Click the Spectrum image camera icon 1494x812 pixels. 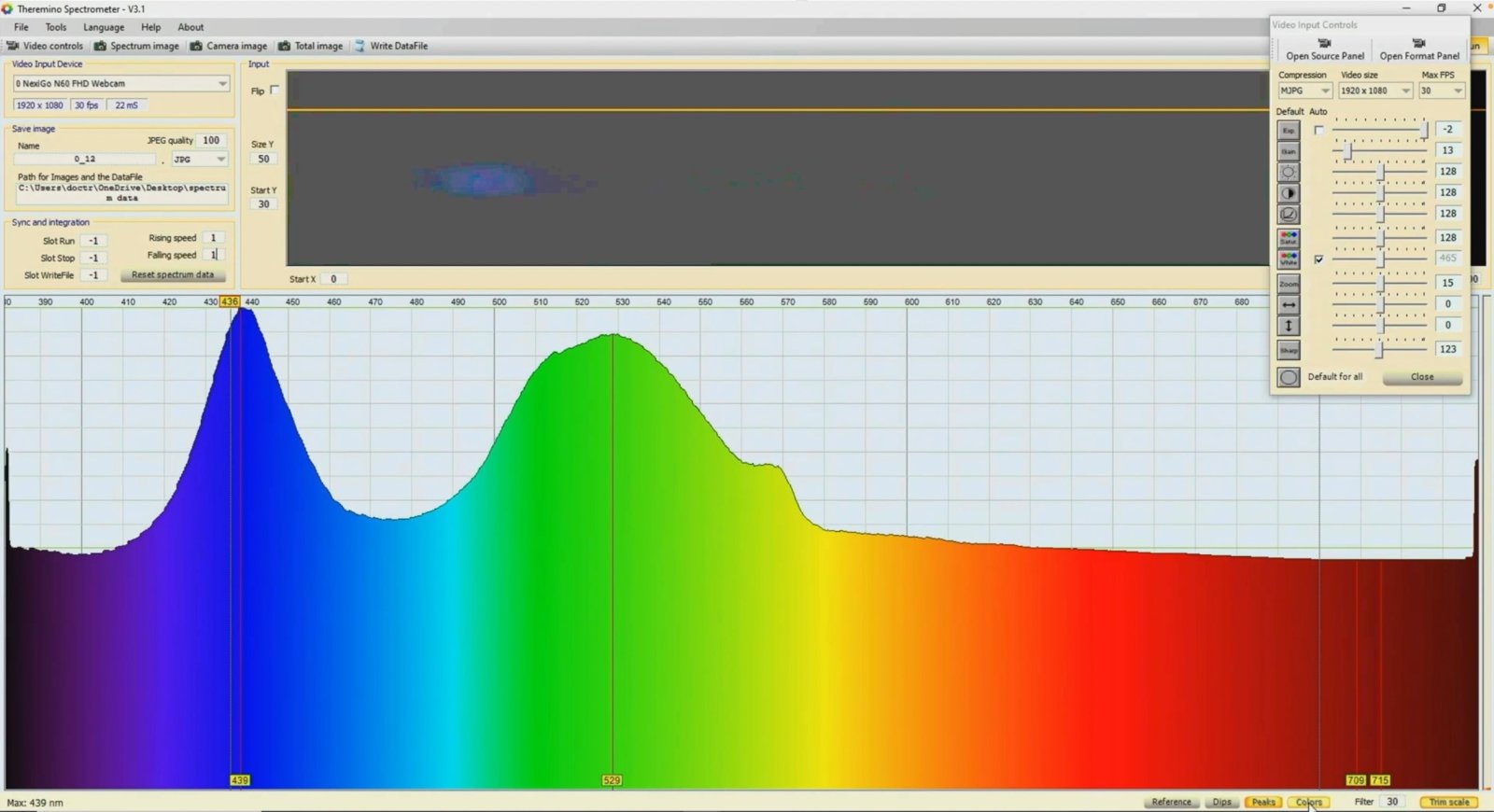[x=100, y=46]
